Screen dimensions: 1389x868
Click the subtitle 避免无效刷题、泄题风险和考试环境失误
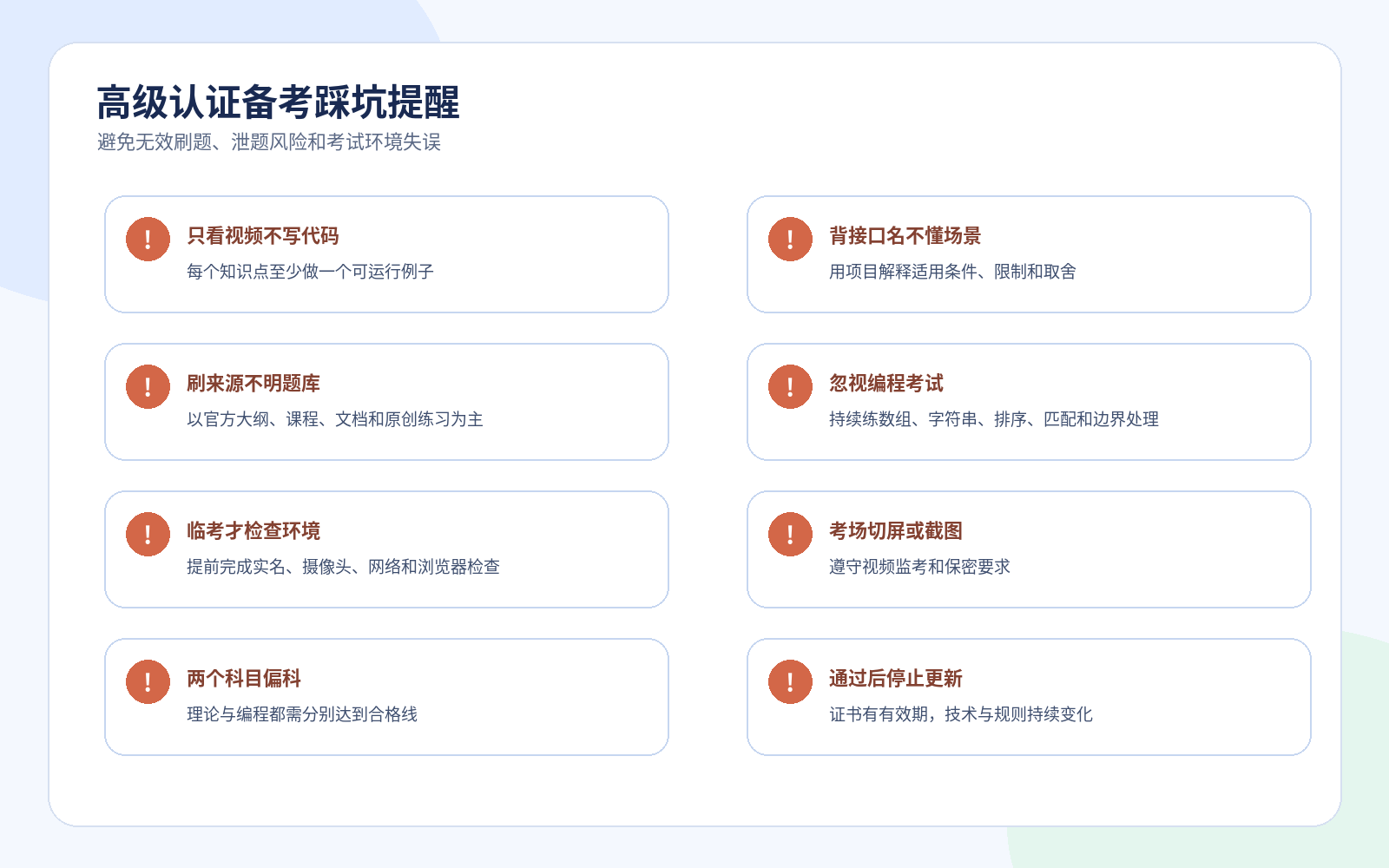coord(269,142)
